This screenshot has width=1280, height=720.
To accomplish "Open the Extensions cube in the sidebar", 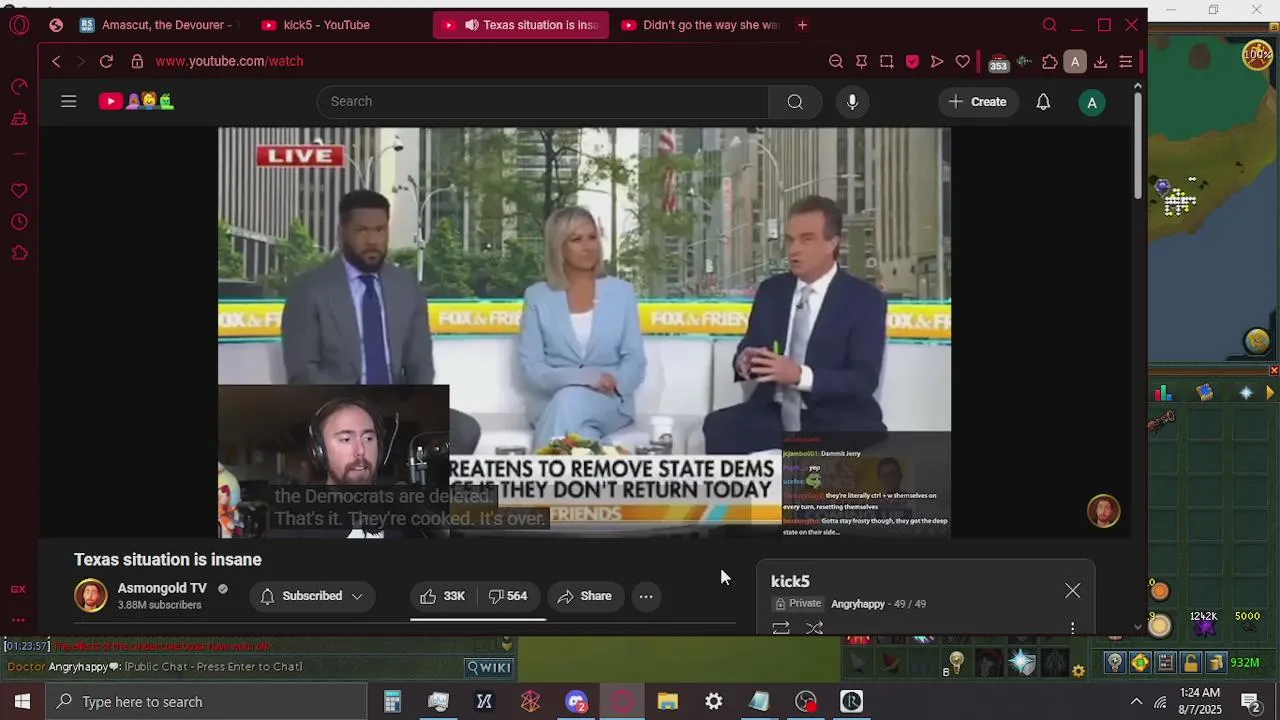I will (19, 253).
